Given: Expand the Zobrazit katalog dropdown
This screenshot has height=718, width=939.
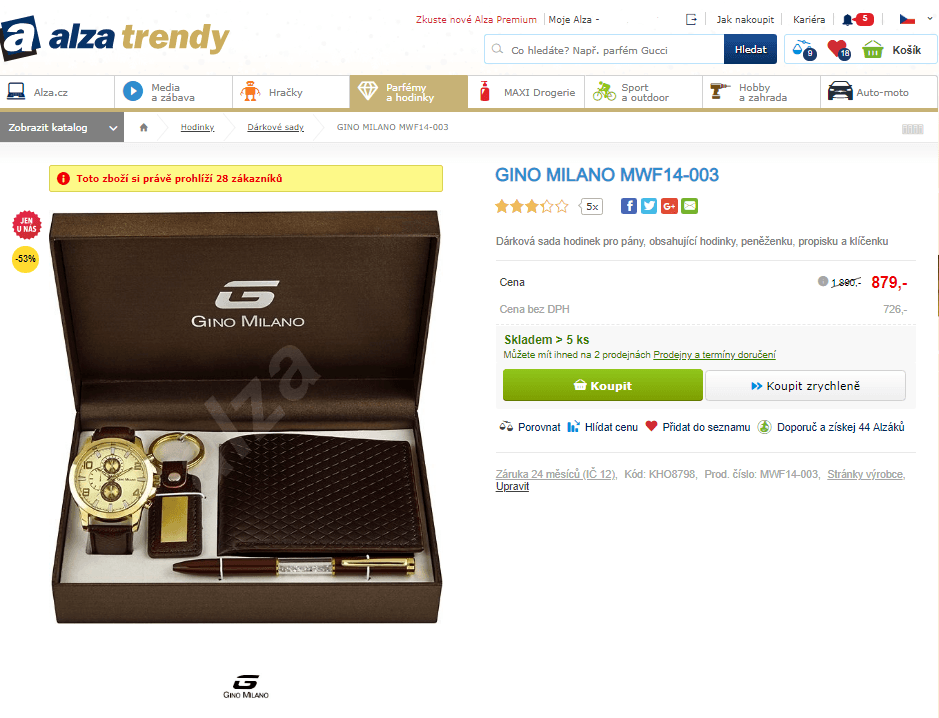Looking at the screenshot, I should 62,128.
